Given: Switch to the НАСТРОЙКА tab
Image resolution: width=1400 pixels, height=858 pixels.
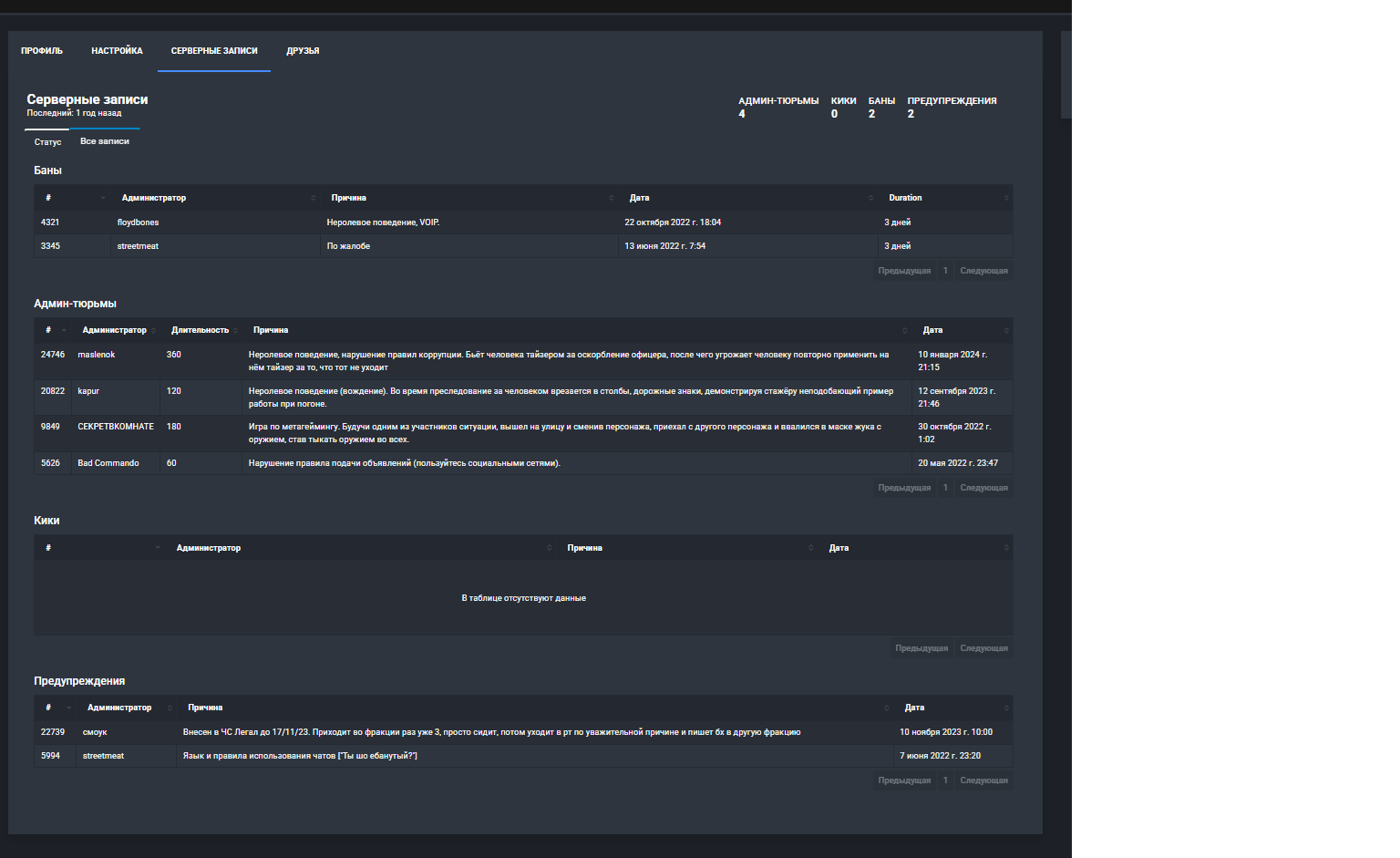Looking at the screenshot, I should [117, 51].
